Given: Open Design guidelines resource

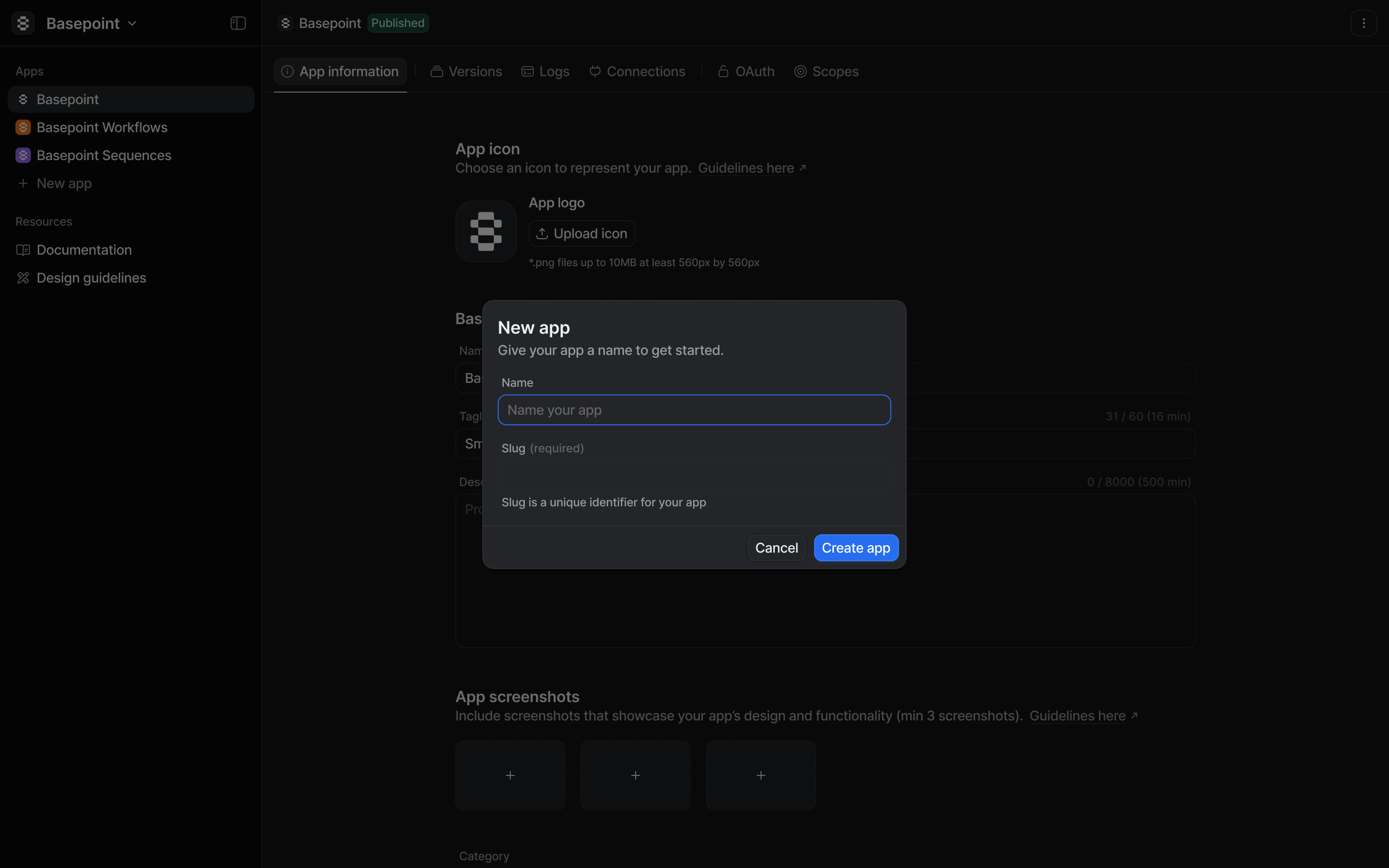Looking at the screenshot, I should (x=131, y=278).
